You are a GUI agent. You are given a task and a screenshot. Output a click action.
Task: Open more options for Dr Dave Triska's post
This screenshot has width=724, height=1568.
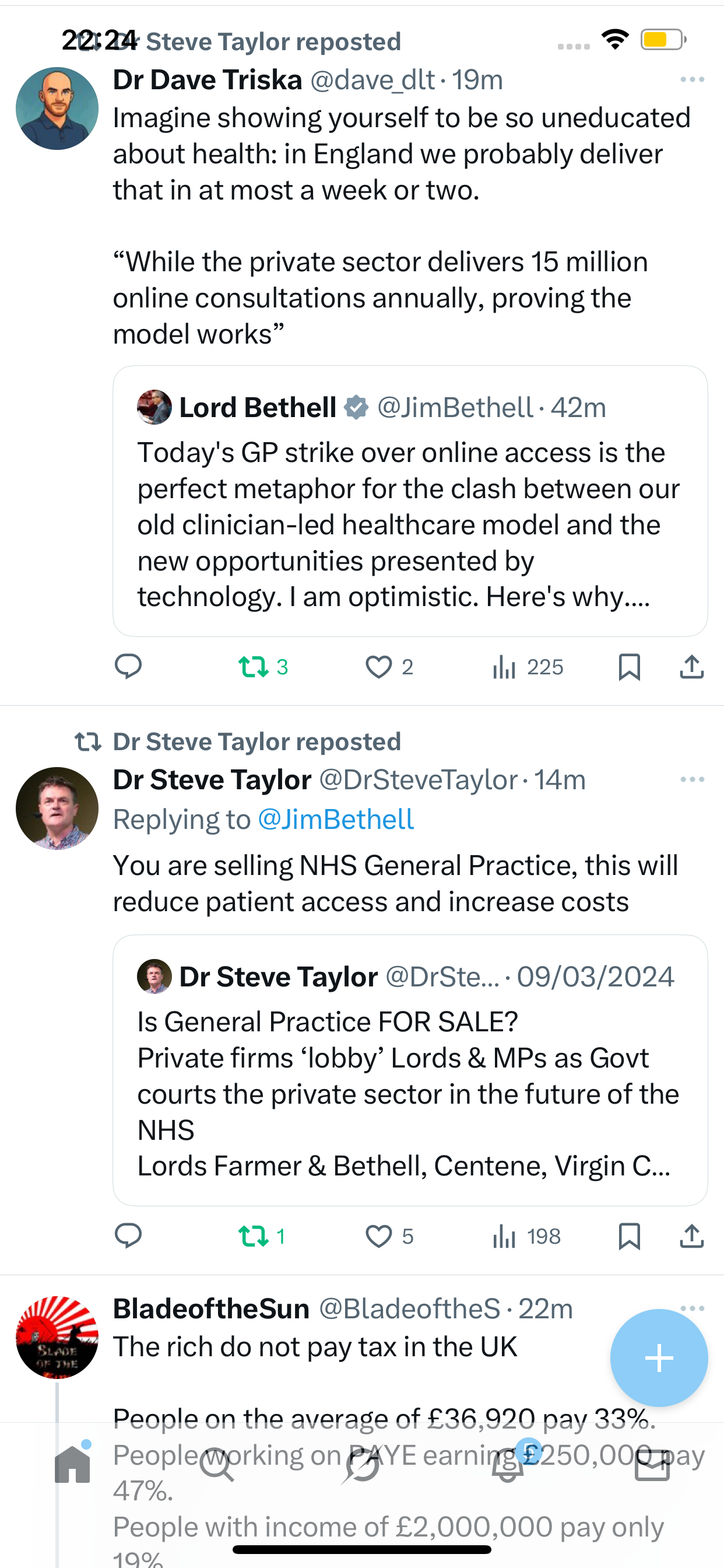(x=692, y=80)
